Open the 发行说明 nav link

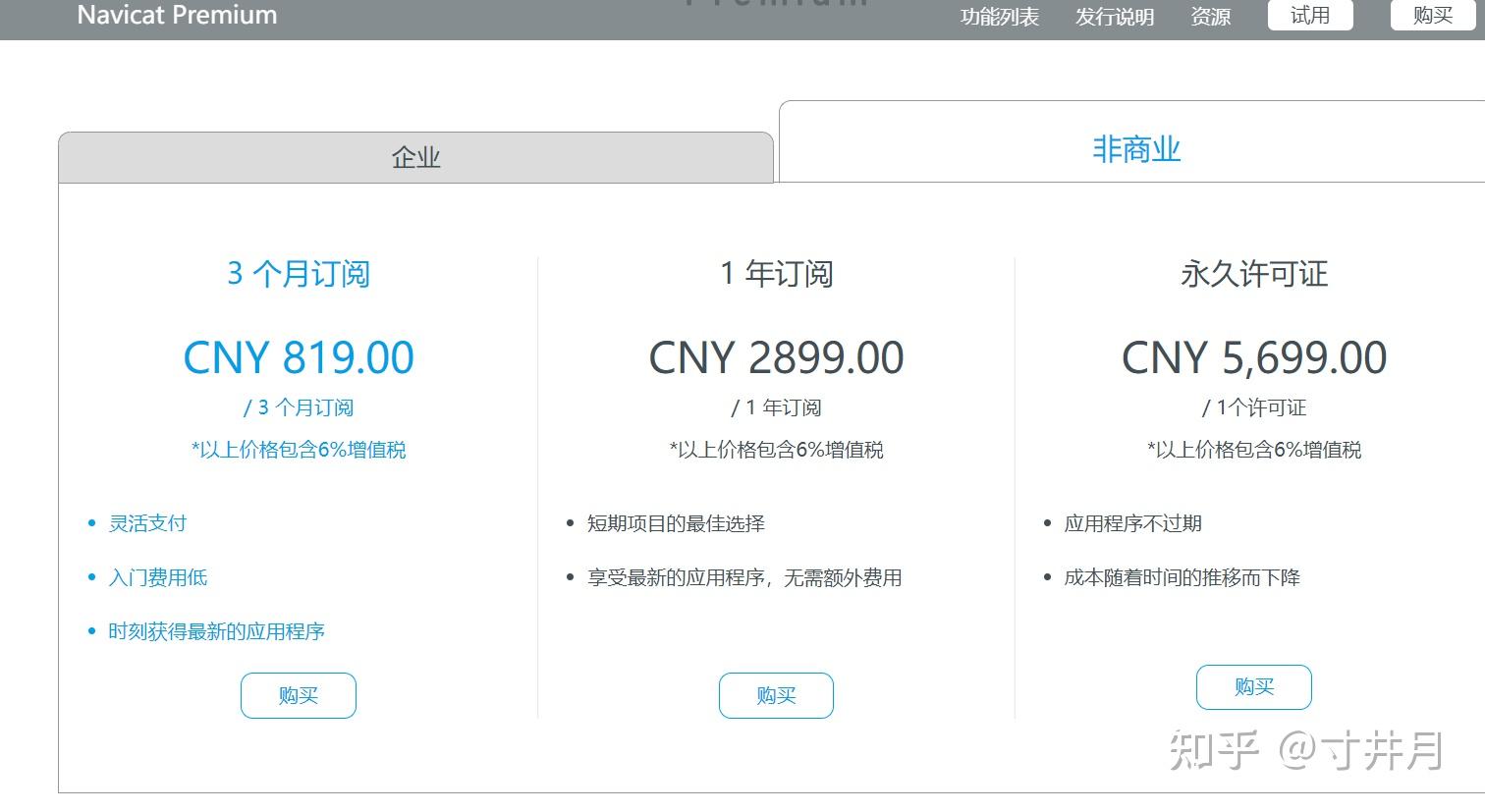[x=1114, y=17]
